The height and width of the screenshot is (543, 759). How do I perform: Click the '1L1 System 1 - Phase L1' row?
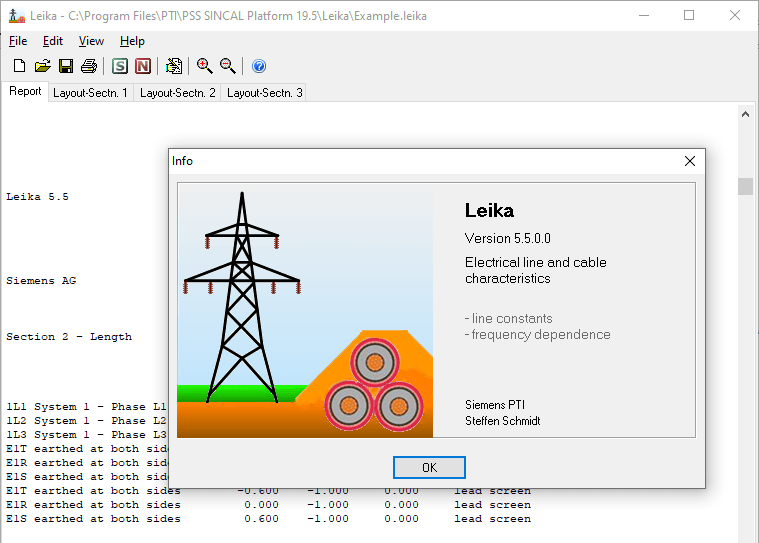pyautogui.click(x=86, y=407)
